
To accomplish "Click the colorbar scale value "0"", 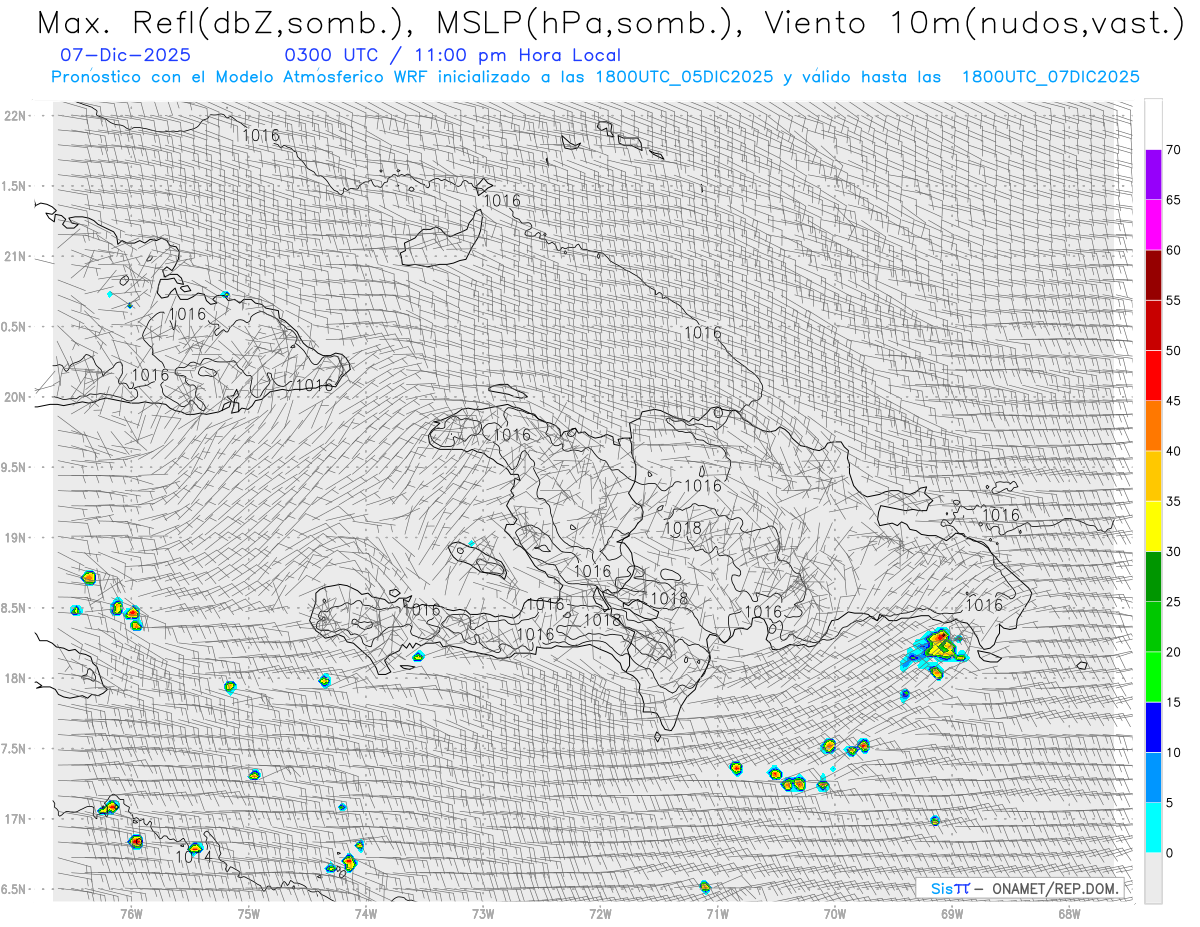I will coord(1169,852).
